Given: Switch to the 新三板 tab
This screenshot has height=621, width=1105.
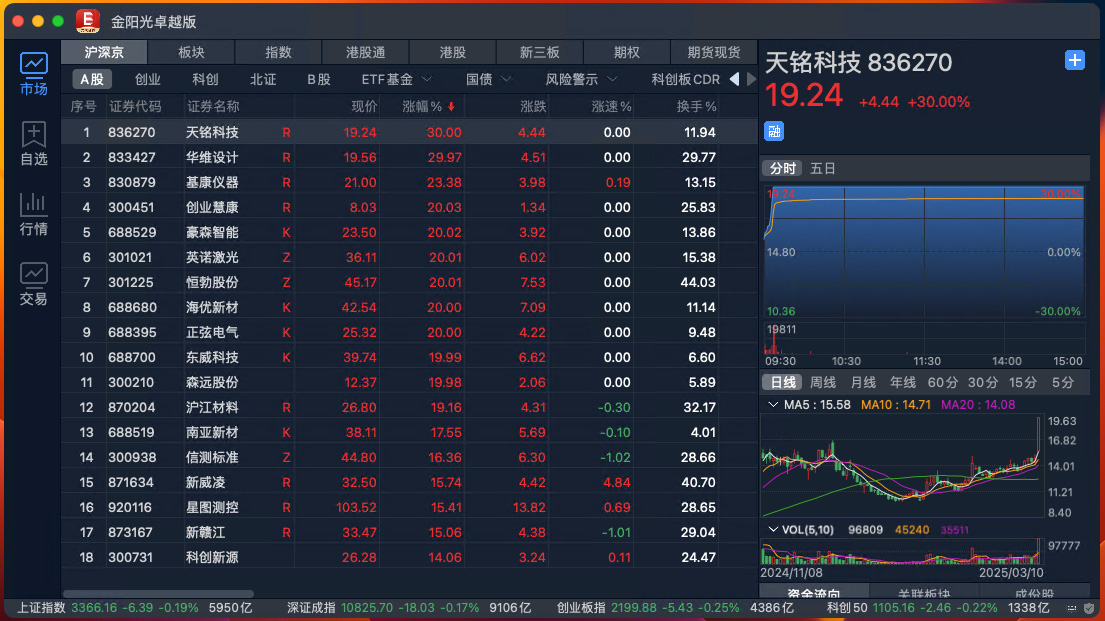Looking at the screenshot, I should (x=539, y=52).
